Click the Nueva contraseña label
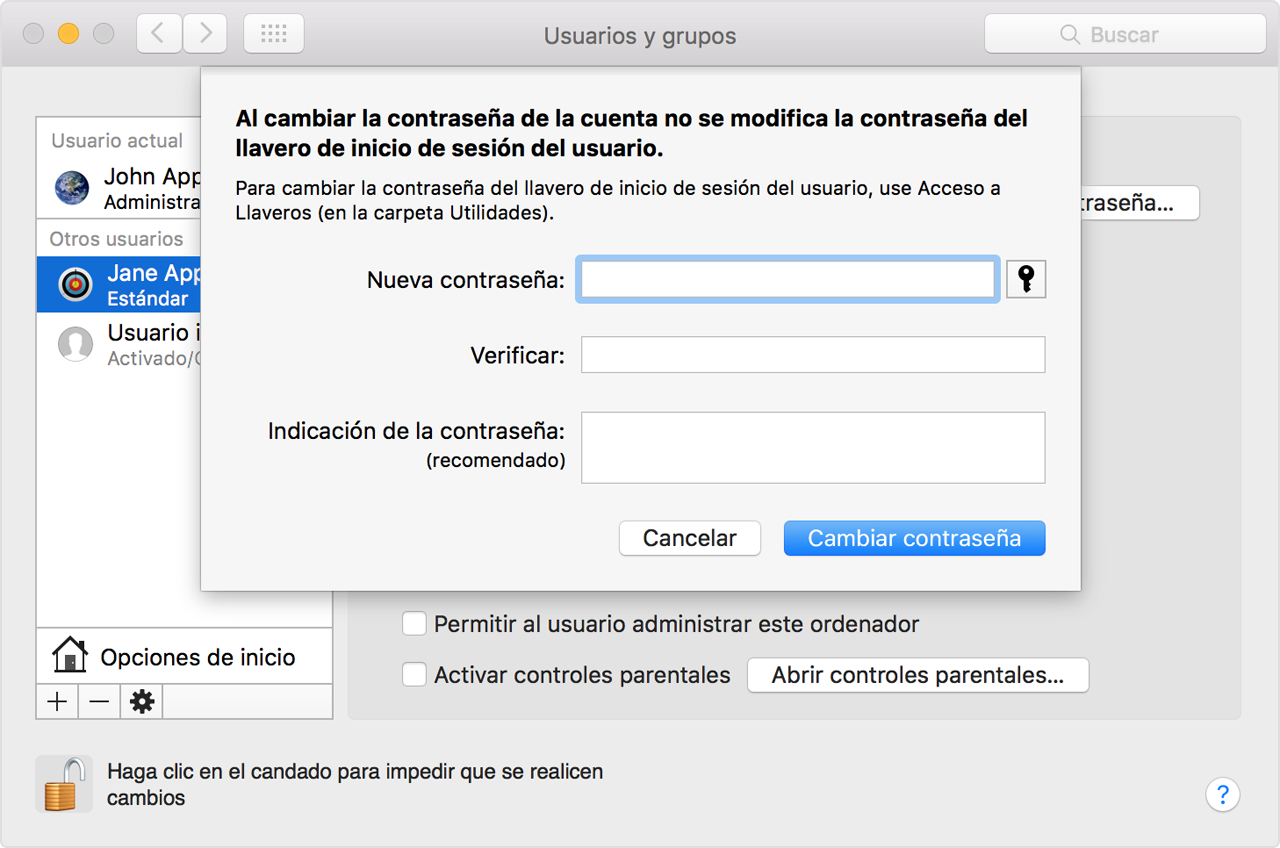Viewport: 1280px width, 848px height. pos(466,280)
